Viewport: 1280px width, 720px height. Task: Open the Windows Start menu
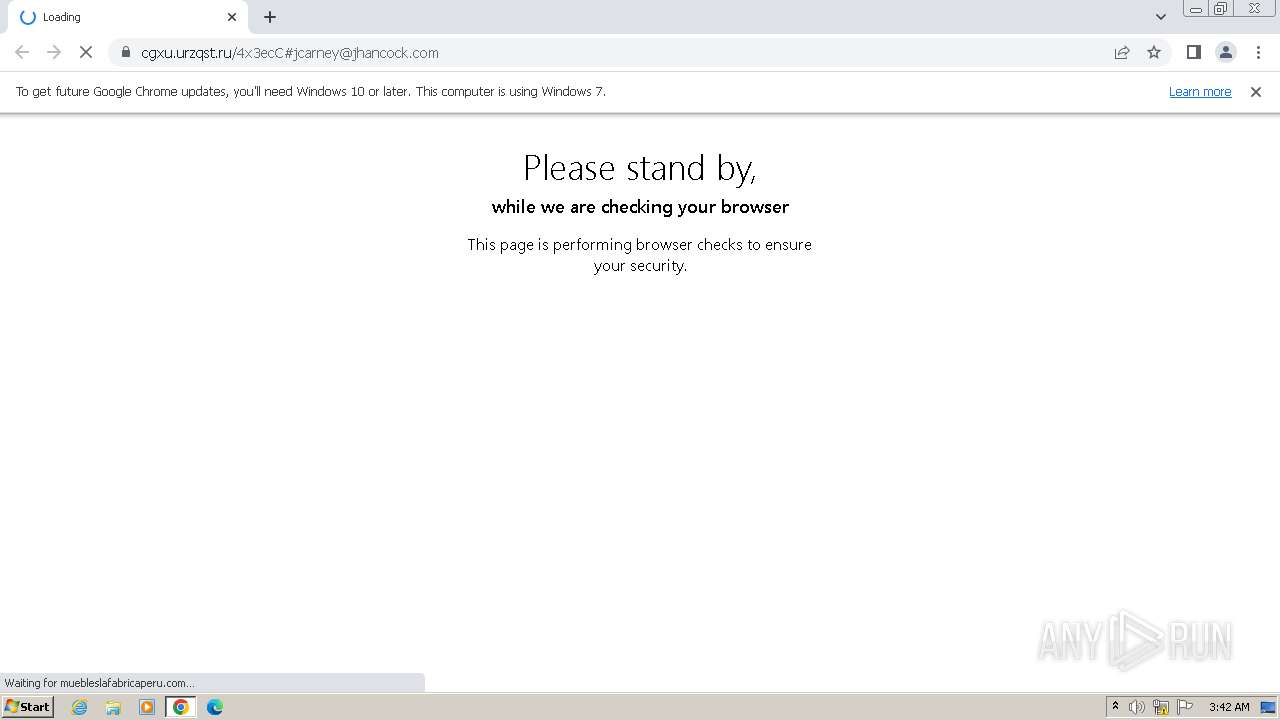[x=28, y=707]
